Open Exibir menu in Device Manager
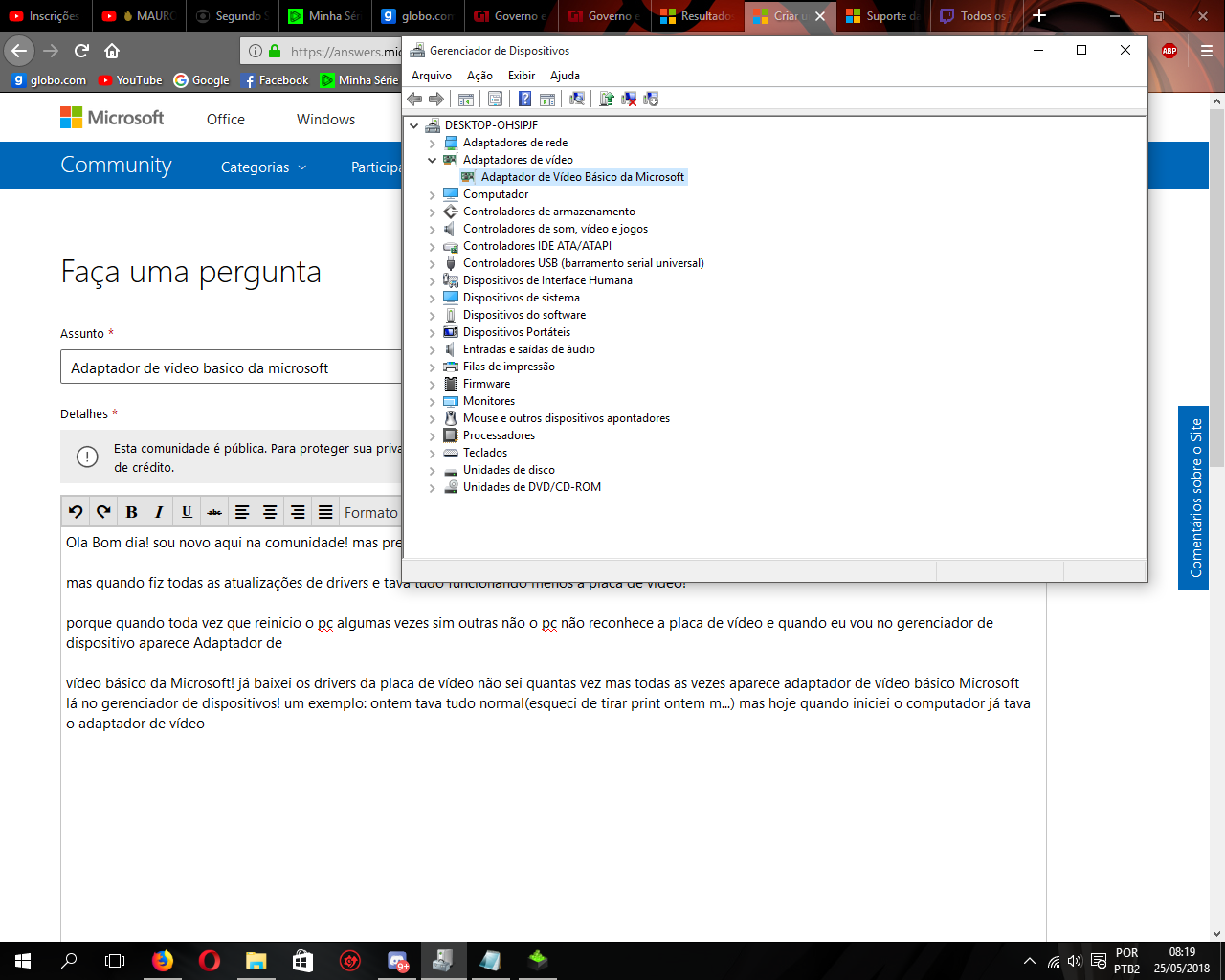This screenshot has width=1225, height=980. point(522,76)
